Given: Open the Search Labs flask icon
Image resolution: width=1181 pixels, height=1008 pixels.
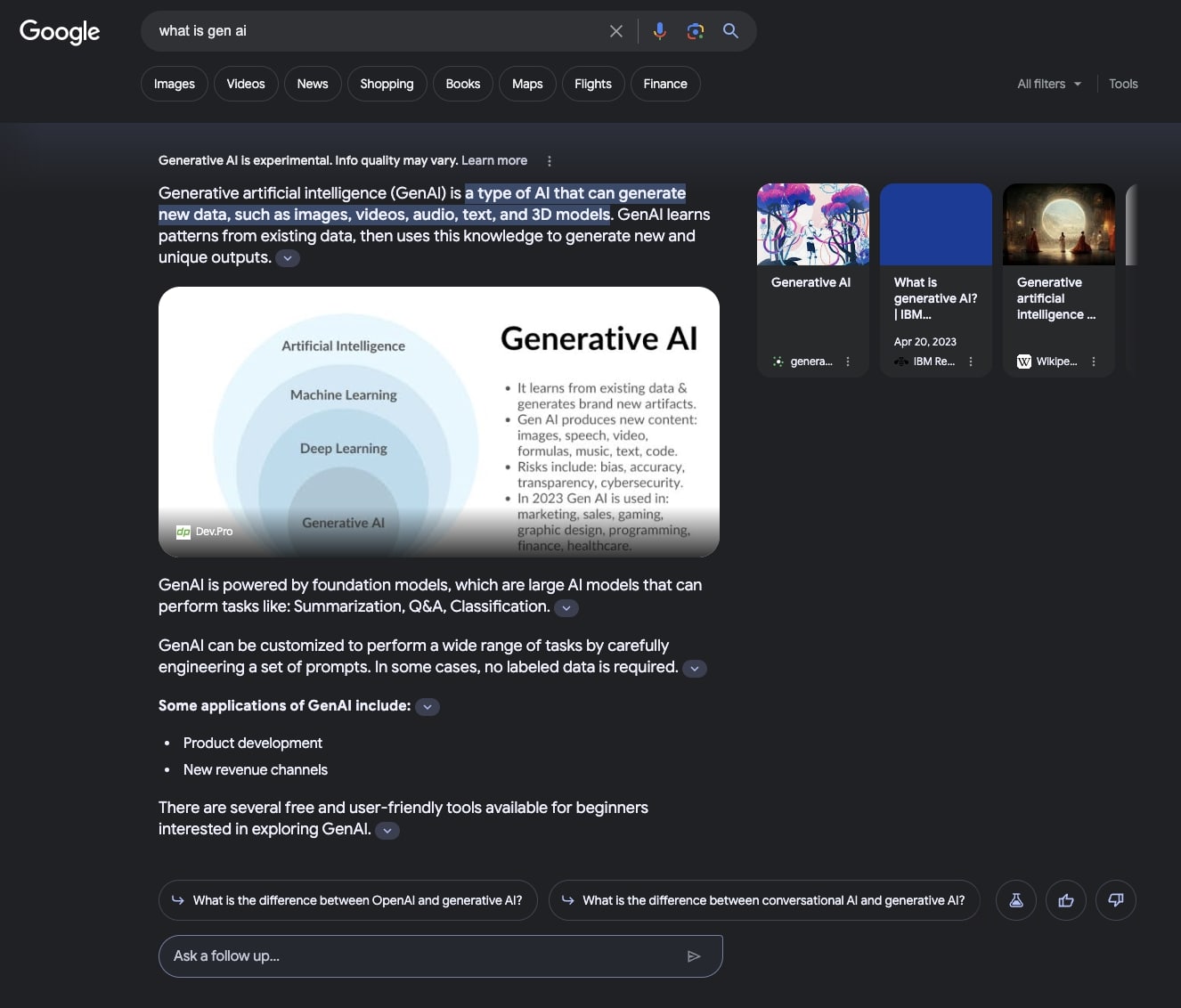Looking at the screenshot, I should (1015, 900).
